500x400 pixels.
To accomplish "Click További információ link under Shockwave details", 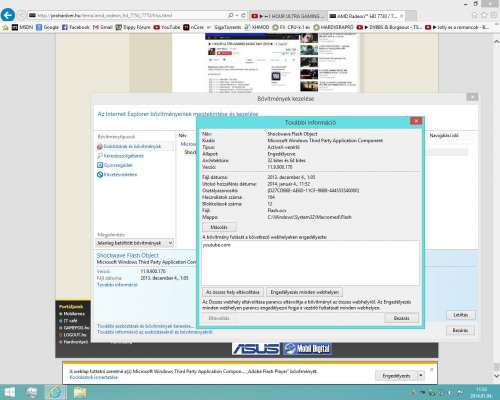I will (x=117, y=285).
